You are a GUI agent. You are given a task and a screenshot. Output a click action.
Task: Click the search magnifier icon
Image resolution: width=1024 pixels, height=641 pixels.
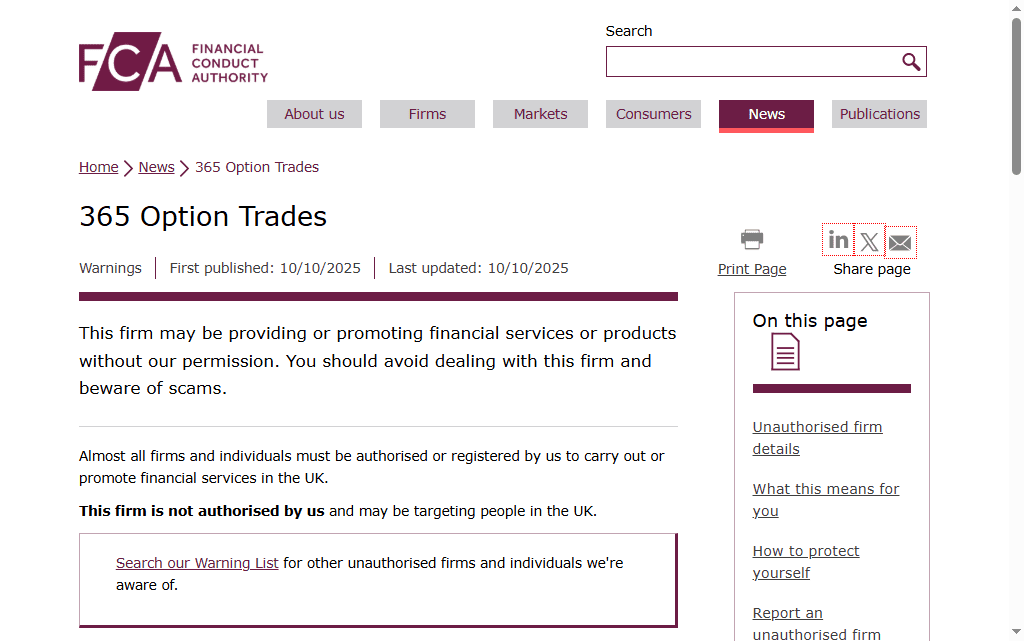(911, 62)
